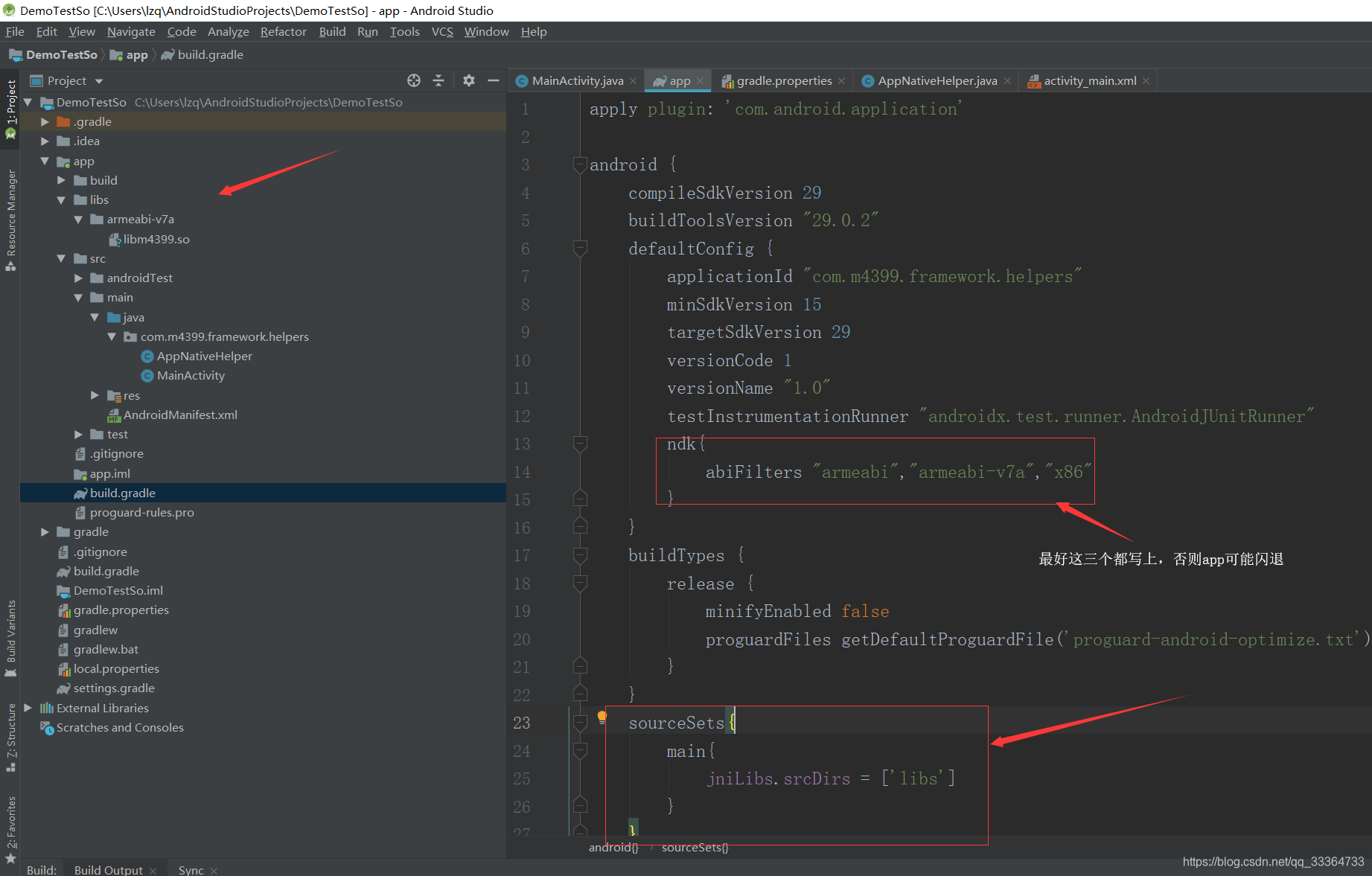The height and width of the screenshot is (876, 1372).
Task: Close the AppNativeHelper.java tab
Action: point(1007,81)
